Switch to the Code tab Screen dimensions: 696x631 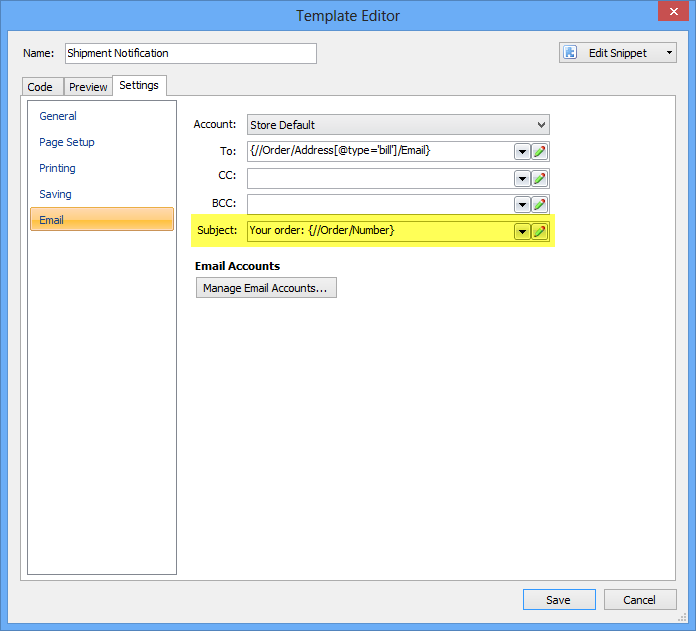click(40, 87)
